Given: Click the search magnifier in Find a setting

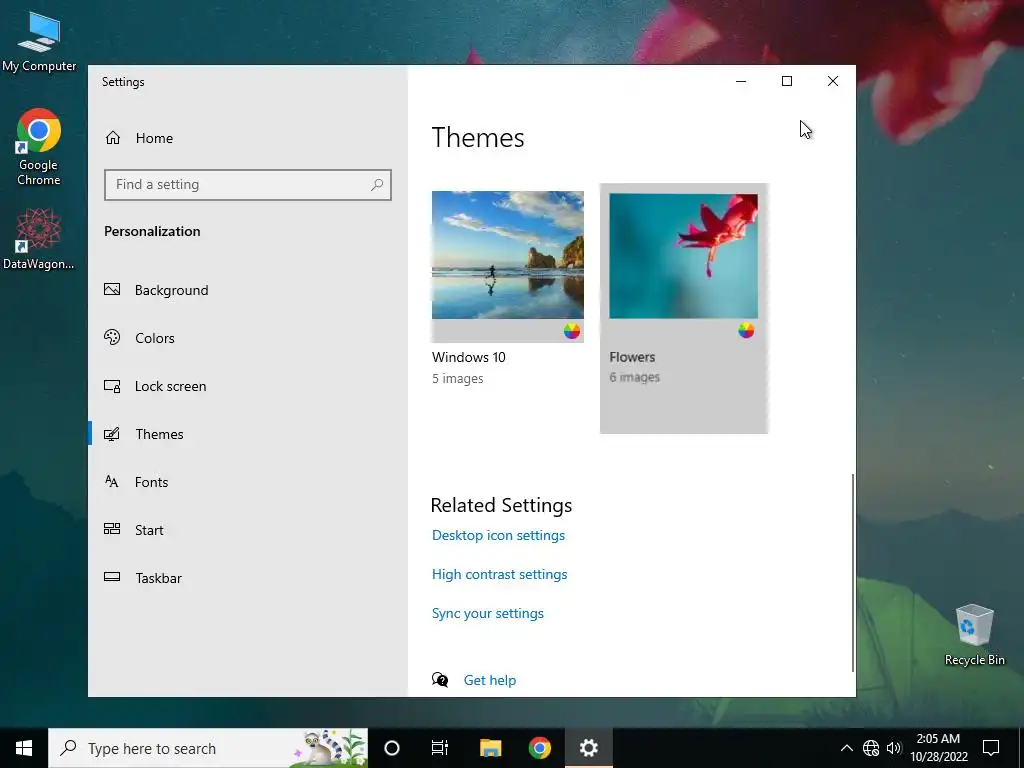Looking at the screenshot, I should [x=377, y=185].
